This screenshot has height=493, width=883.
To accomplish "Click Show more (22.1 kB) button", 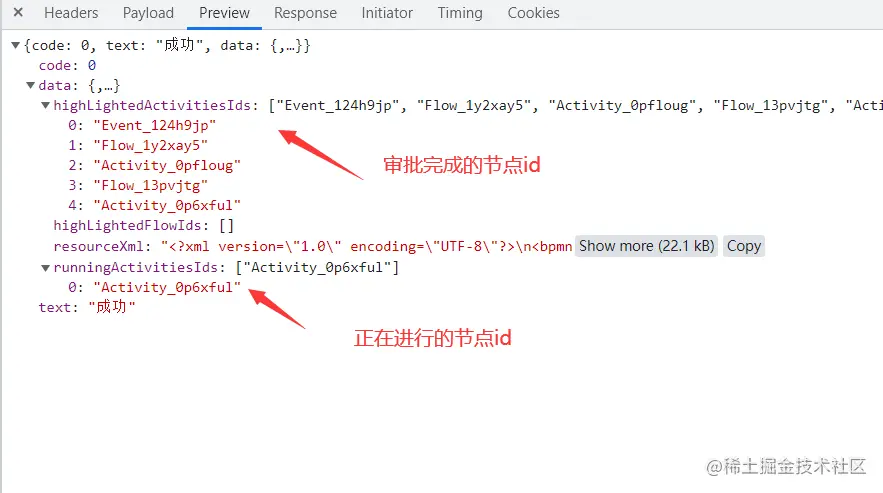I will (646, 246).
